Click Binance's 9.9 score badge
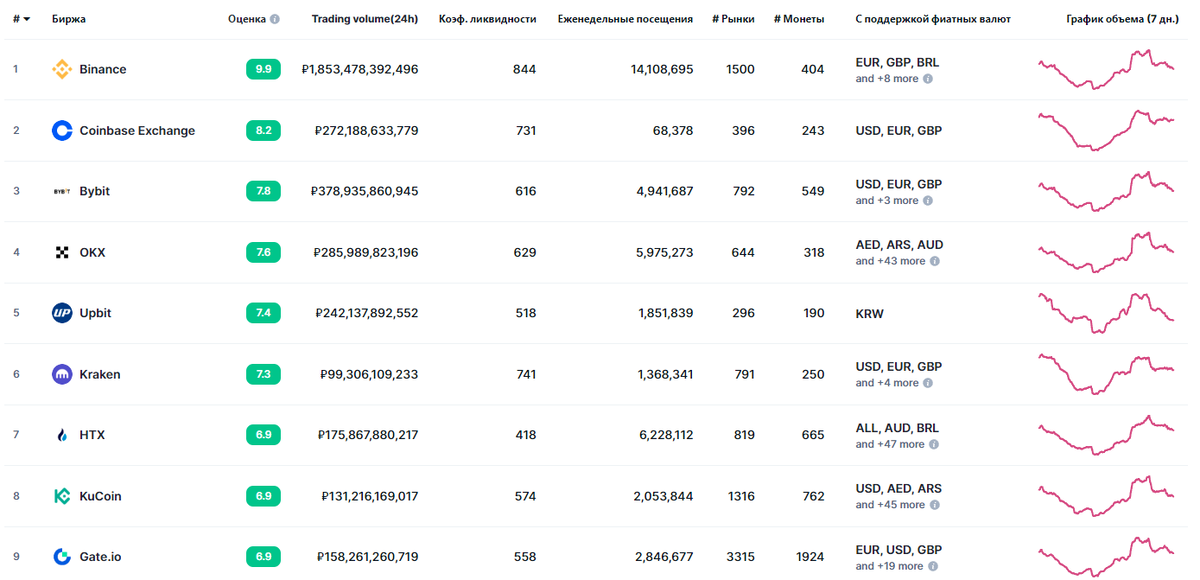This screenshot has height=580, width=1200. click(x=263, y=69)
